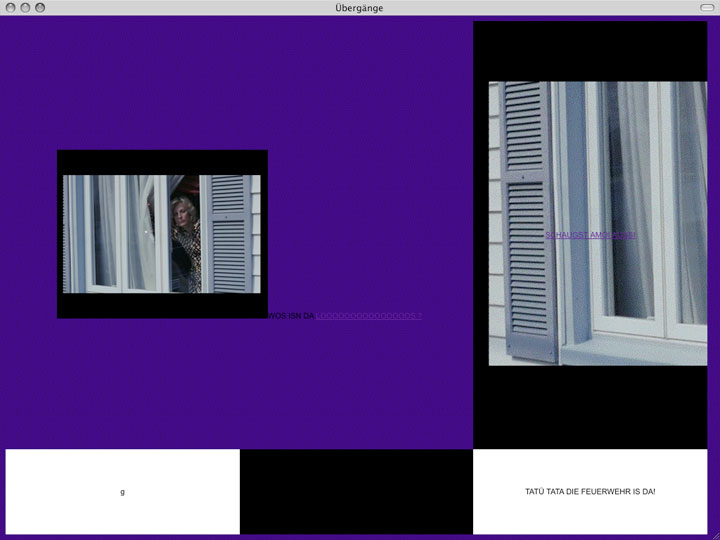Close the Übergänge window
This screenshot has height=540, width=720.
click(x=10, y=7)
